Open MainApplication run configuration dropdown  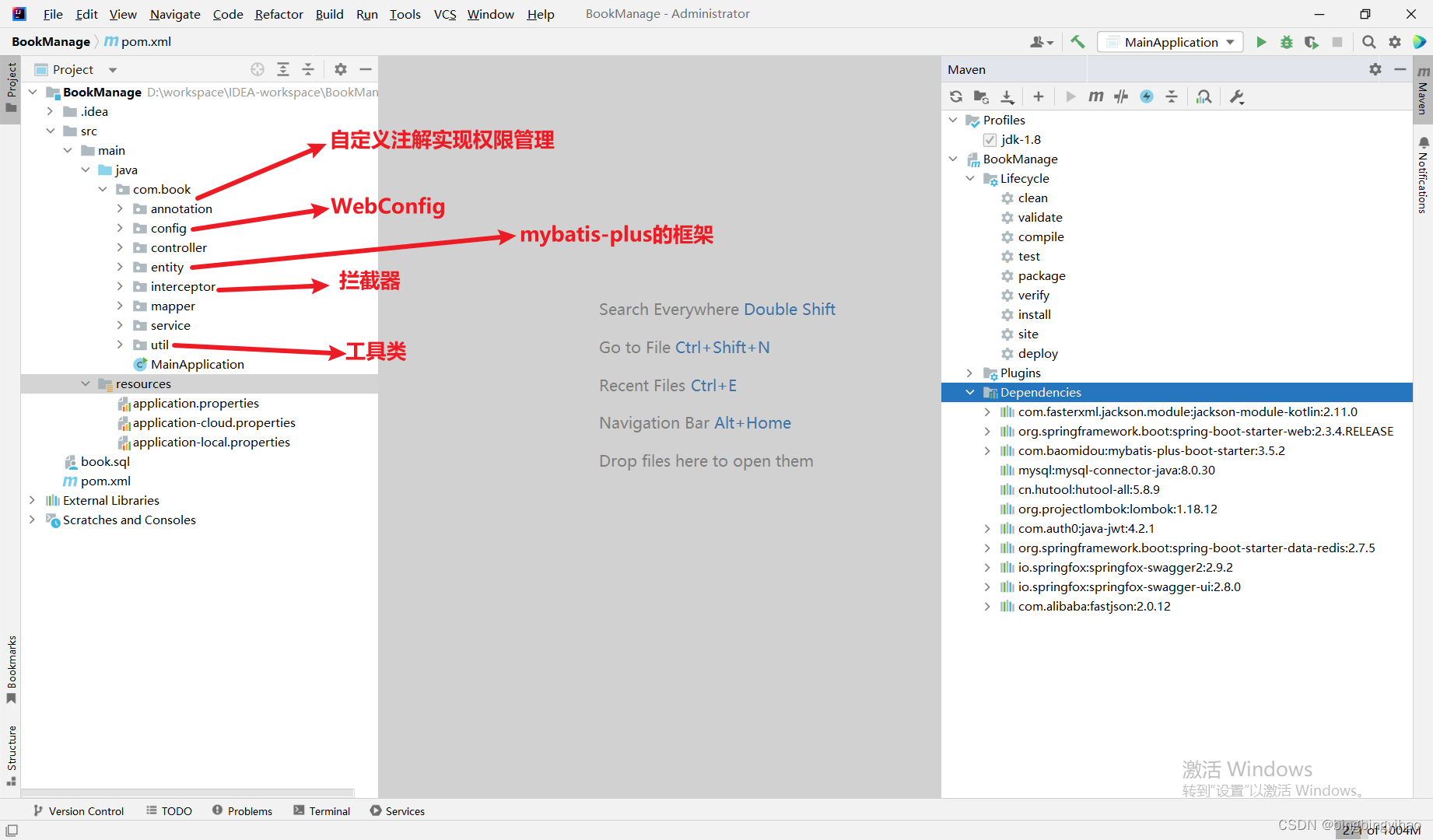(1170, 42)
